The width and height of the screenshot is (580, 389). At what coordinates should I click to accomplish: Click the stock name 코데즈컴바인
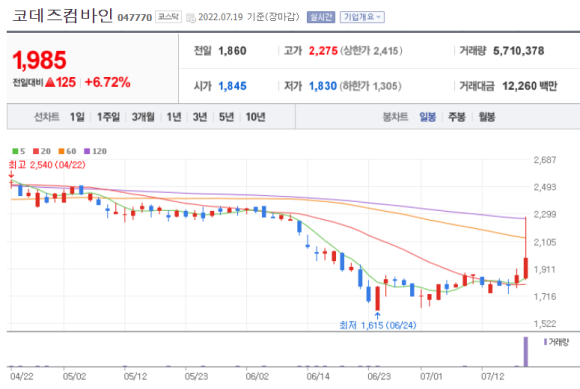(x=63, y=16)
